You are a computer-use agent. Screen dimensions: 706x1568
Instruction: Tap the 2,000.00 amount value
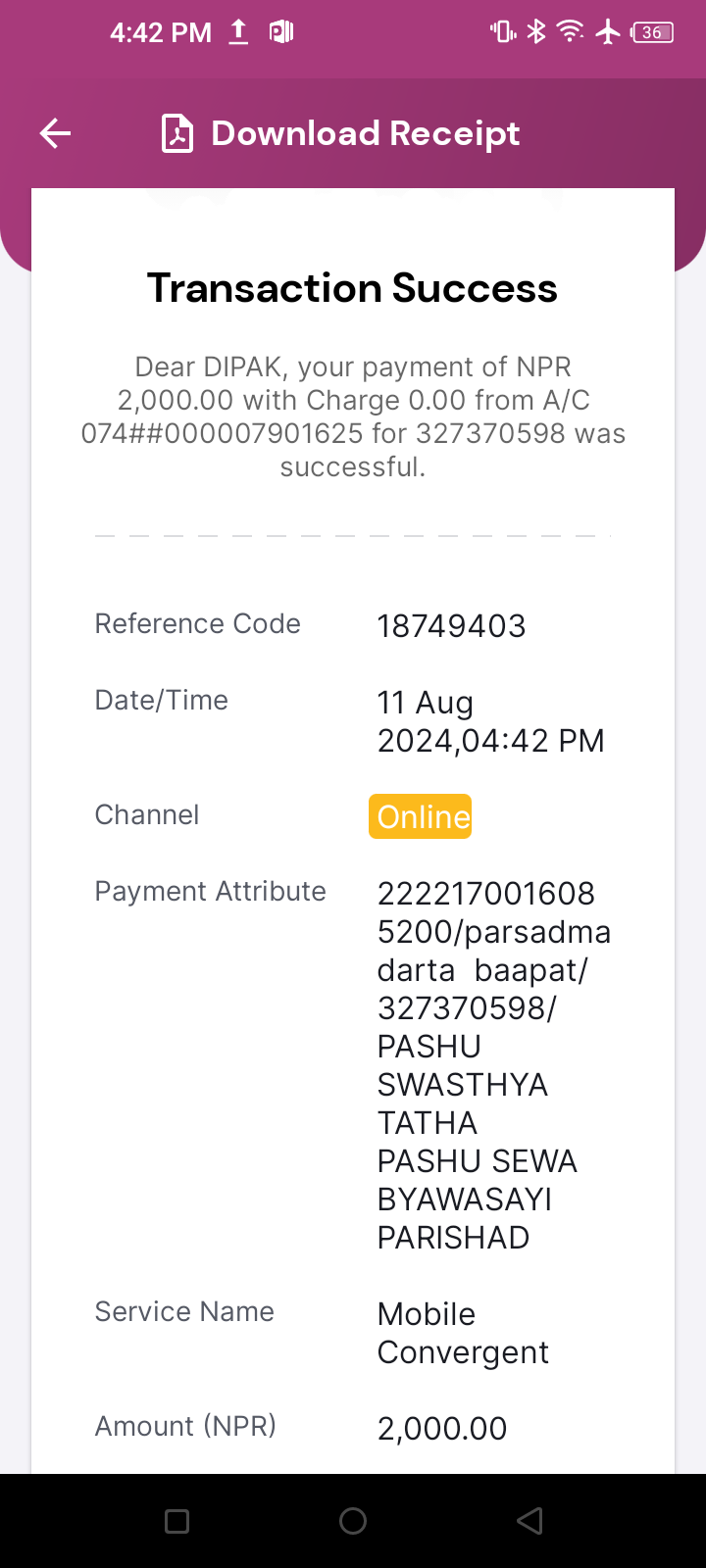pos(442,1429)
